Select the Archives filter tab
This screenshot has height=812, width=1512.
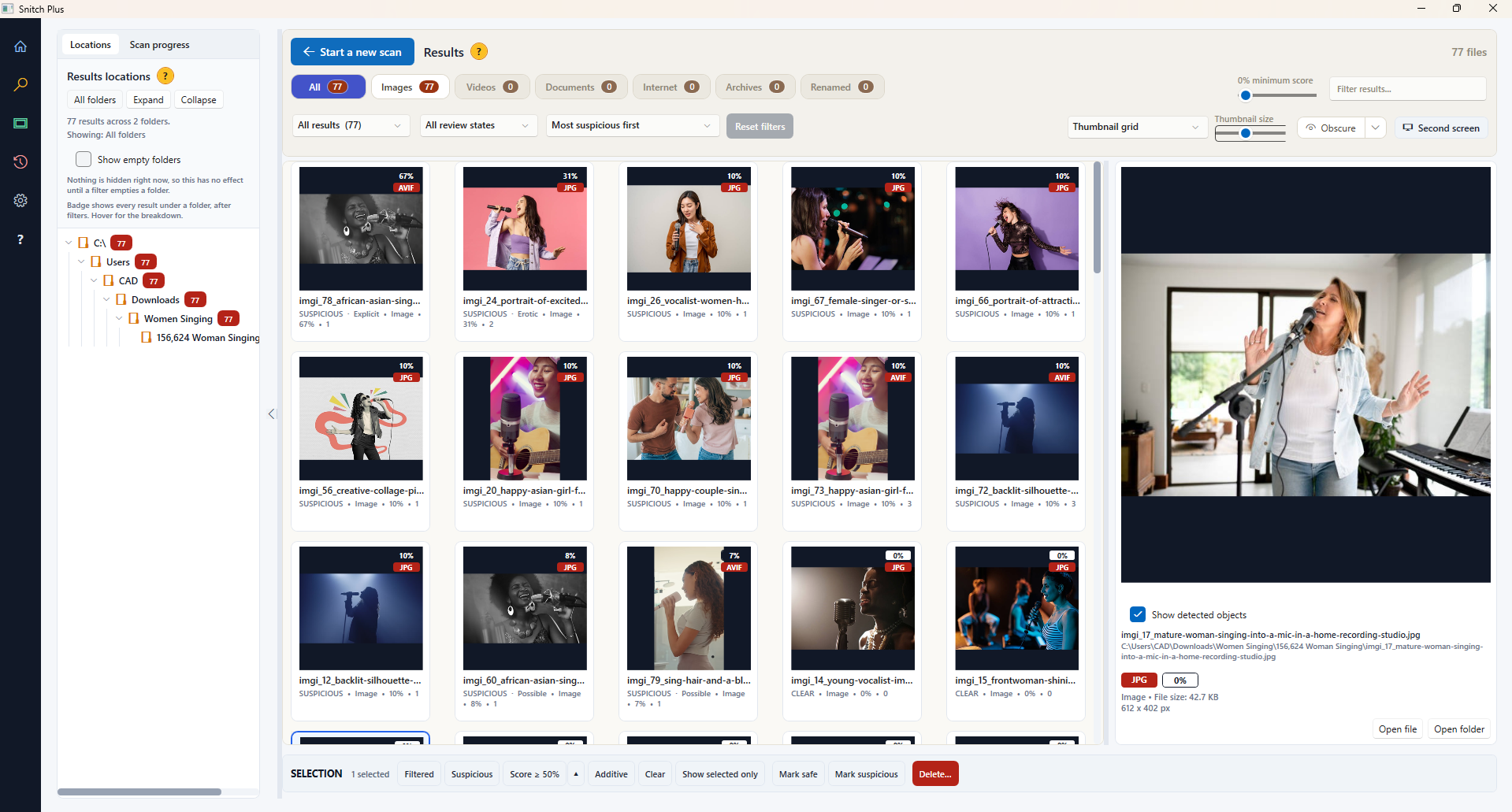click(x=755, y=87)
